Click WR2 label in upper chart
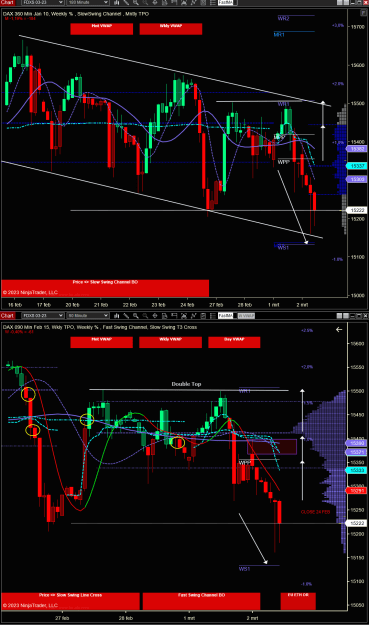 (x=283, y=18)
